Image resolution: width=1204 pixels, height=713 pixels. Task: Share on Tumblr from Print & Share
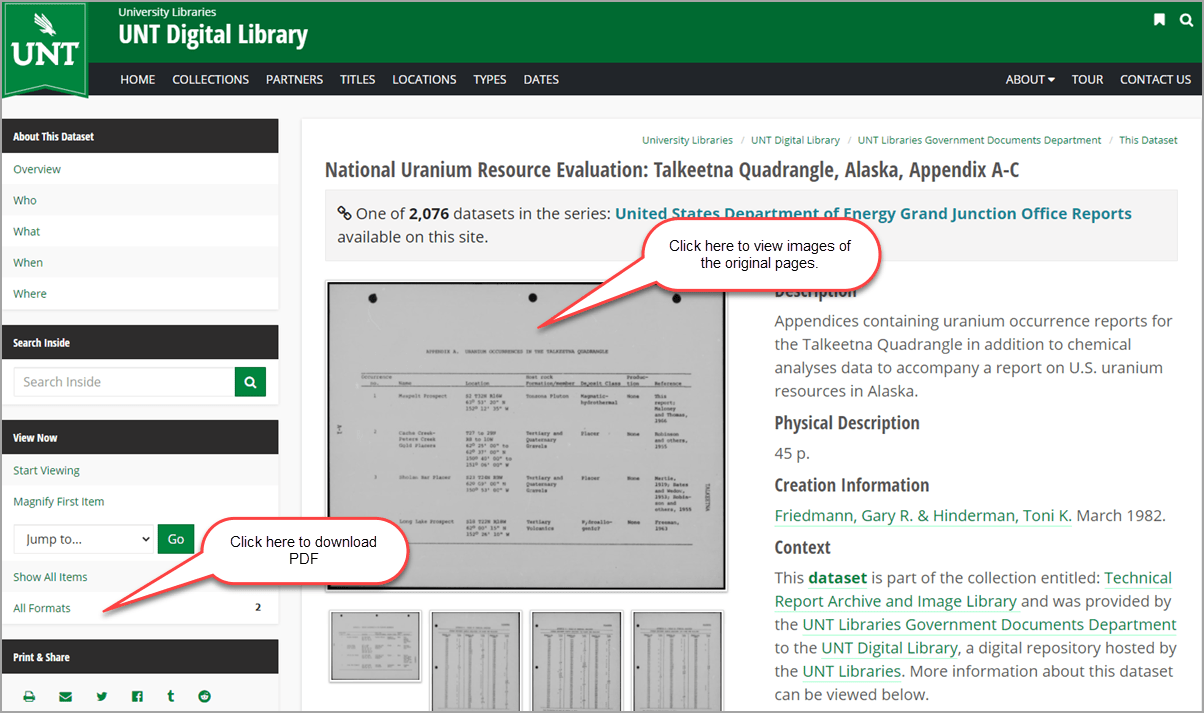click(x=169, y=695)
